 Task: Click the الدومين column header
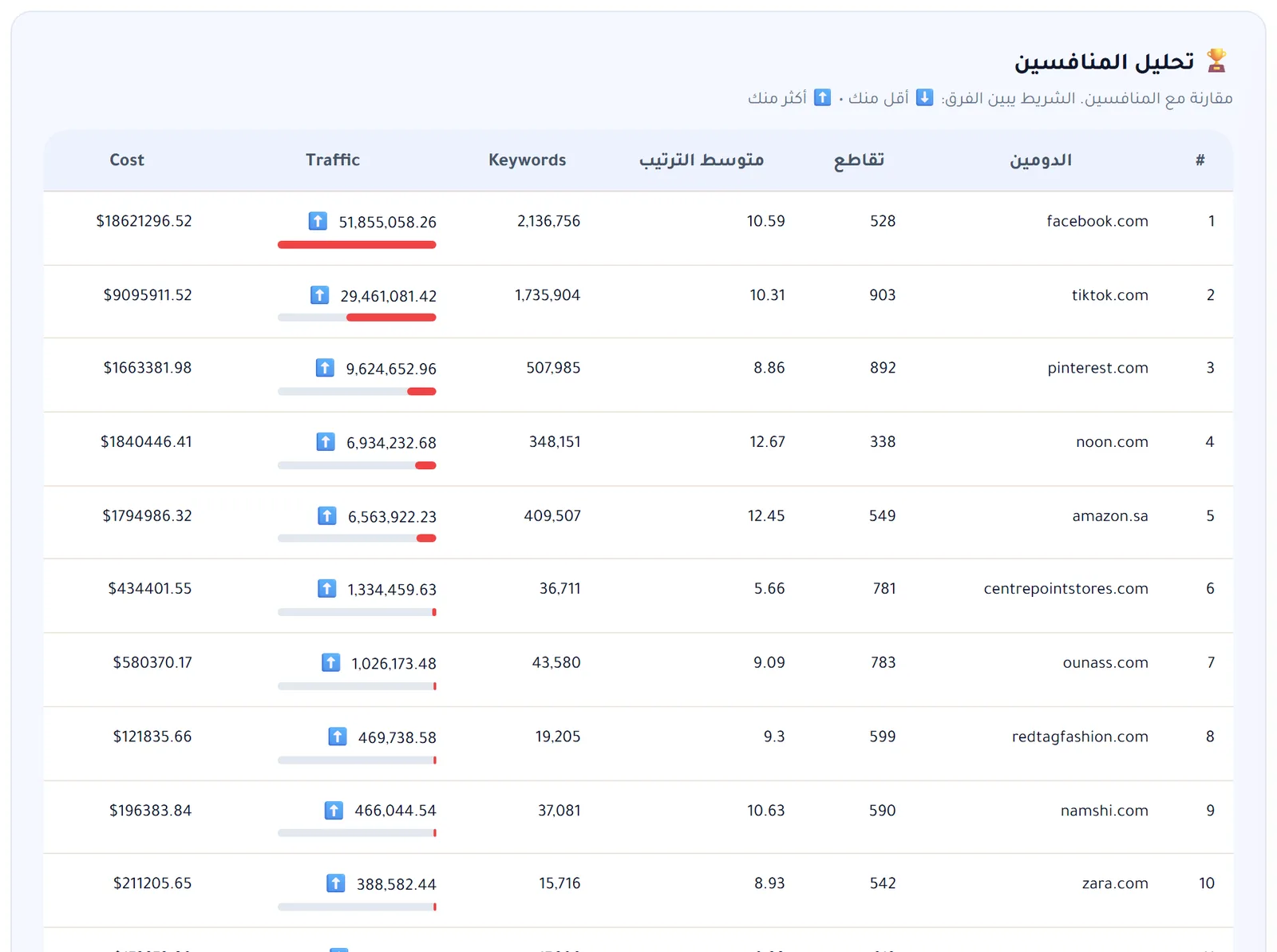[1041, 160]
